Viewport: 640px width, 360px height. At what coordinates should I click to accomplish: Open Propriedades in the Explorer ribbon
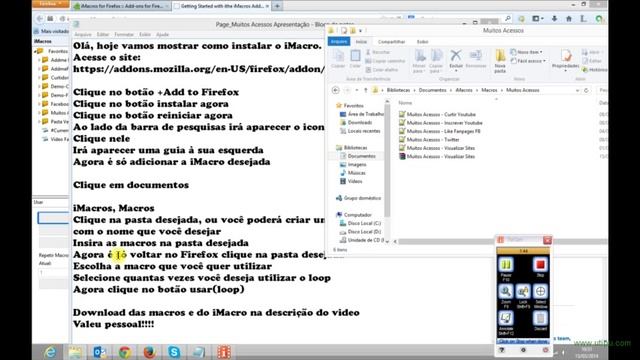565,60
